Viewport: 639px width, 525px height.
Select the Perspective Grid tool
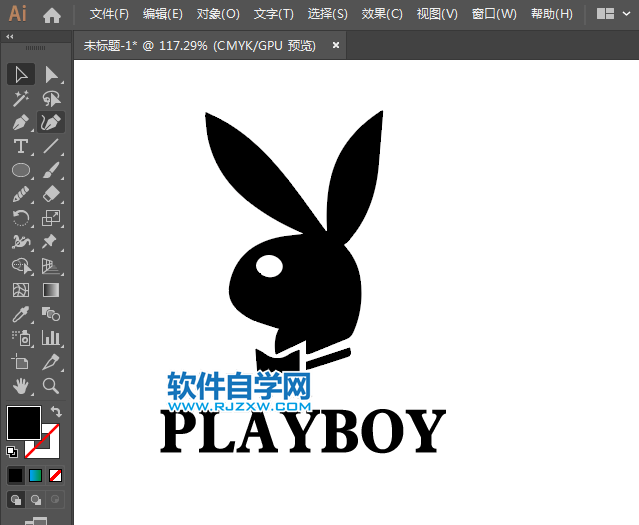click(x=51, y=266)
